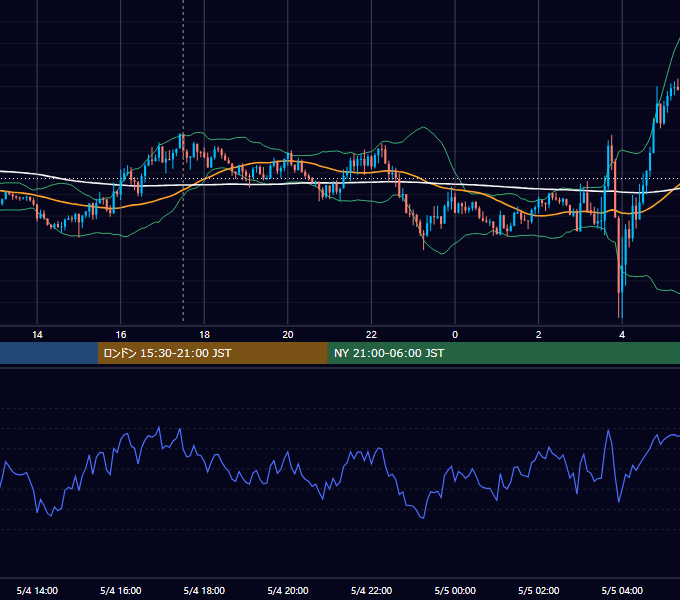
Task: Click the 5/4 20:00 label on the lower axis
Action: [x=288, y=590]
